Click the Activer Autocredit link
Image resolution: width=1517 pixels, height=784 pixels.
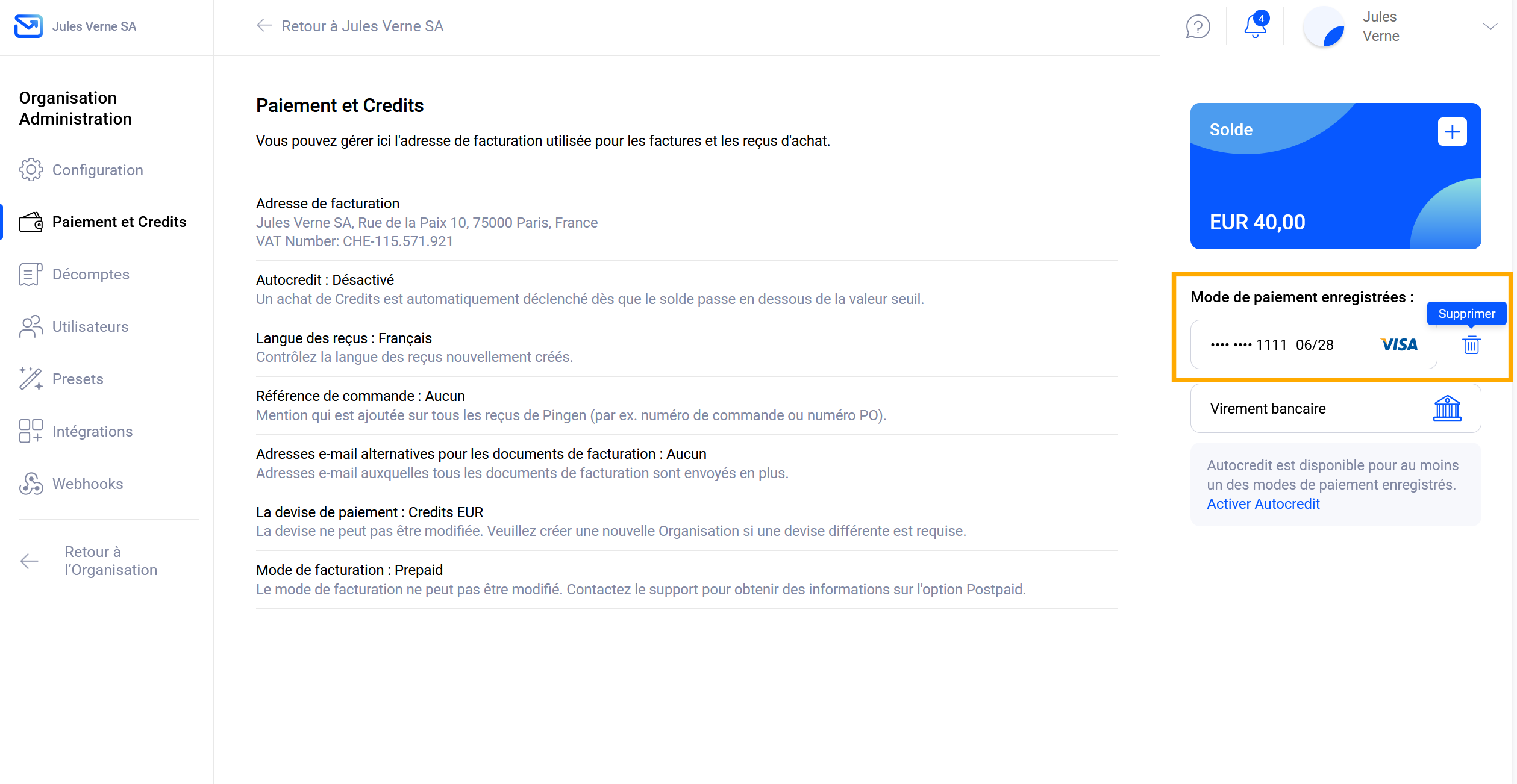1263,504
